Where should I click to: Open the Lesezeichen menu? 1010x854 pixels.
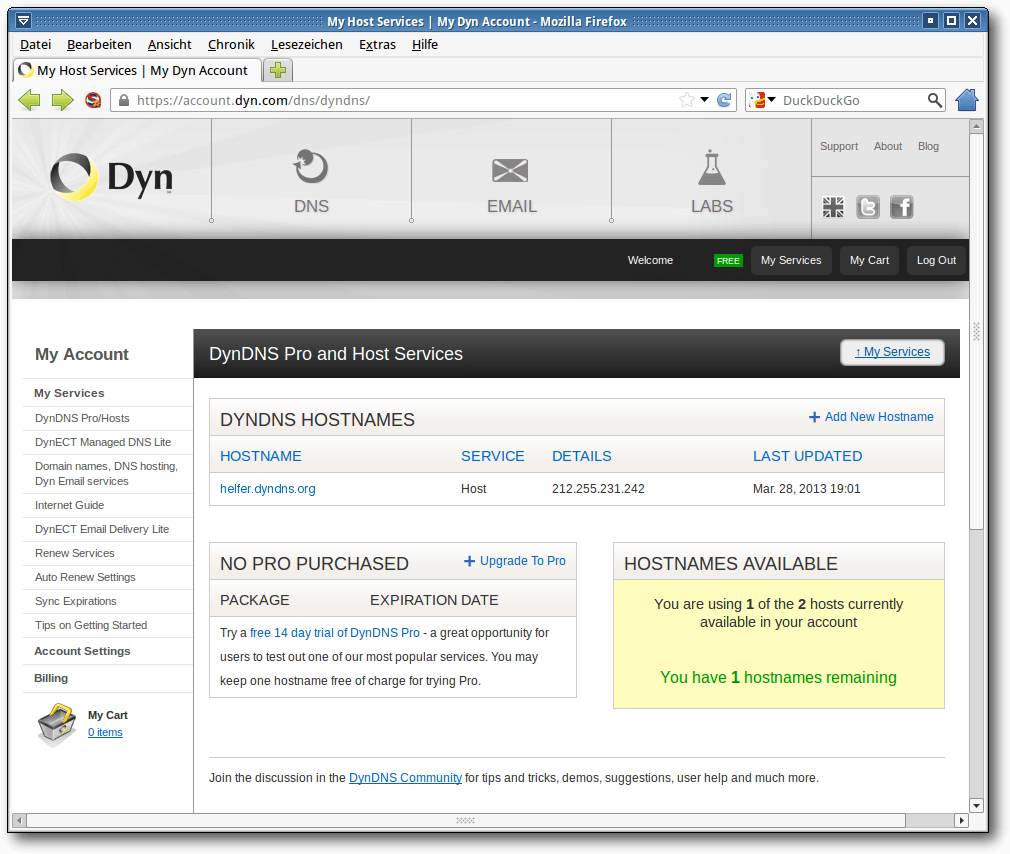click(307, 44)
